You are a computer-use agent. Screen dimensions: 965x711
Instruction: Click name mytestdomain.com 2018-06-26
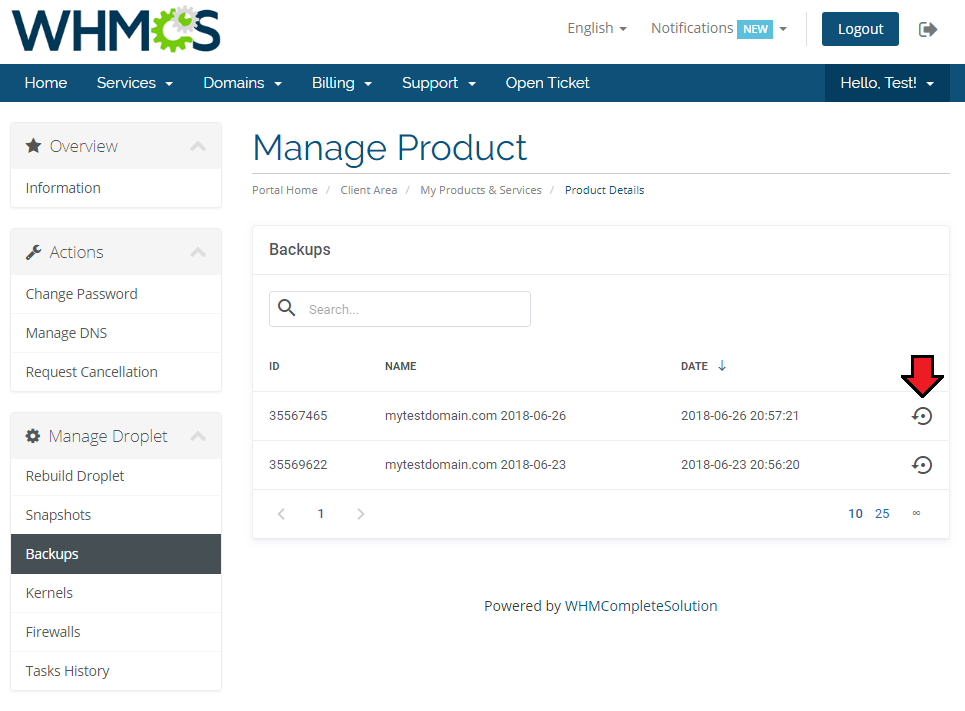coord(475,416)
